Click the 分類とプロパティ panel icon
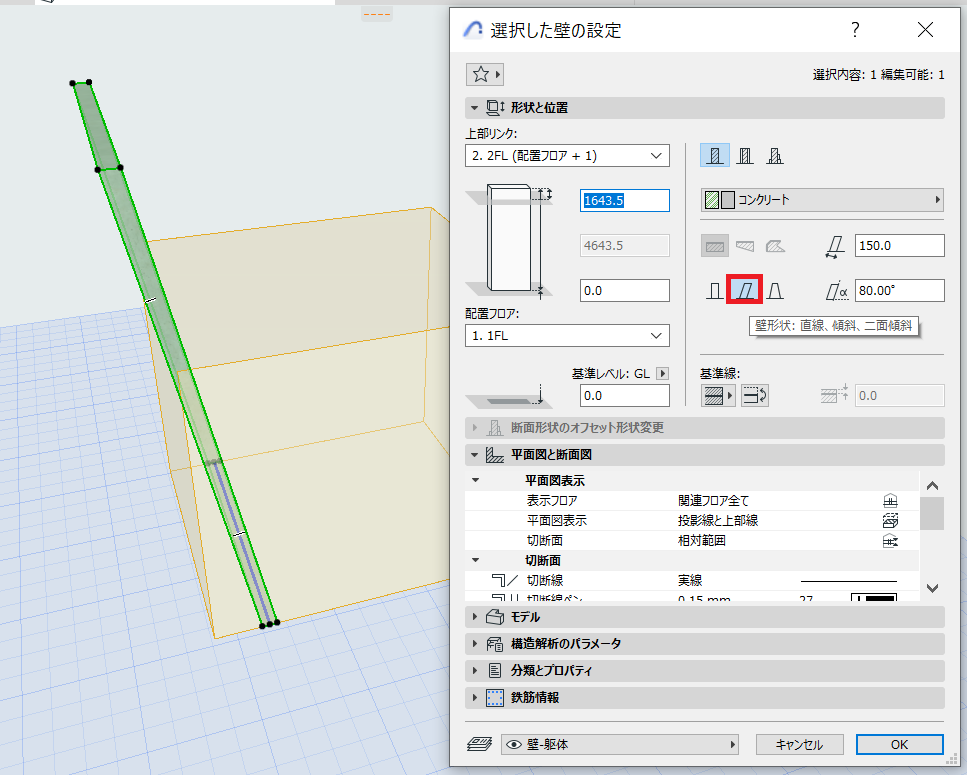This screenshot has width=967, height=775. pos(495,671)
